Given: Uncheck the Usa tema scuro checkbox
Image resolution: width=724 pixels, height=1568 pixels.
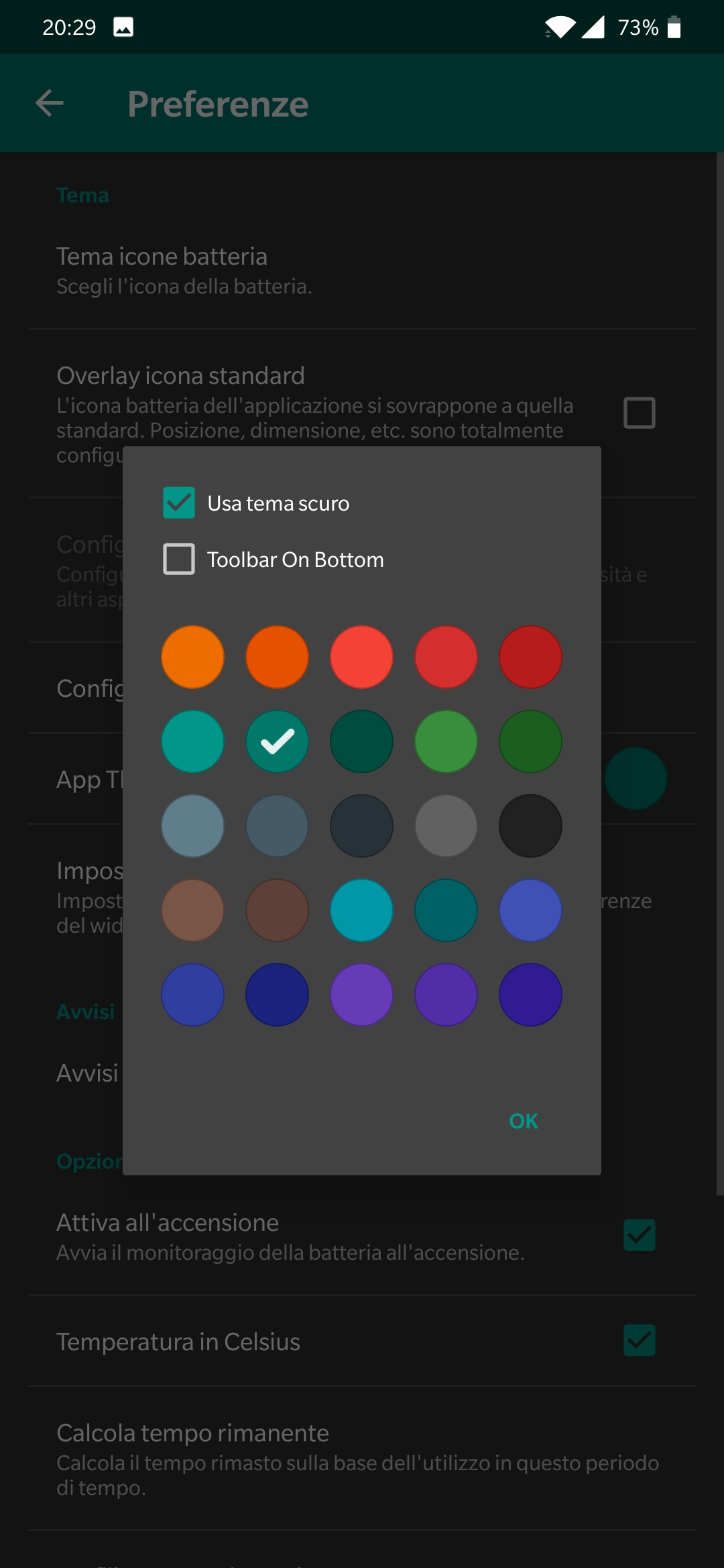Looking at the screenshot, I should (179, 503).
